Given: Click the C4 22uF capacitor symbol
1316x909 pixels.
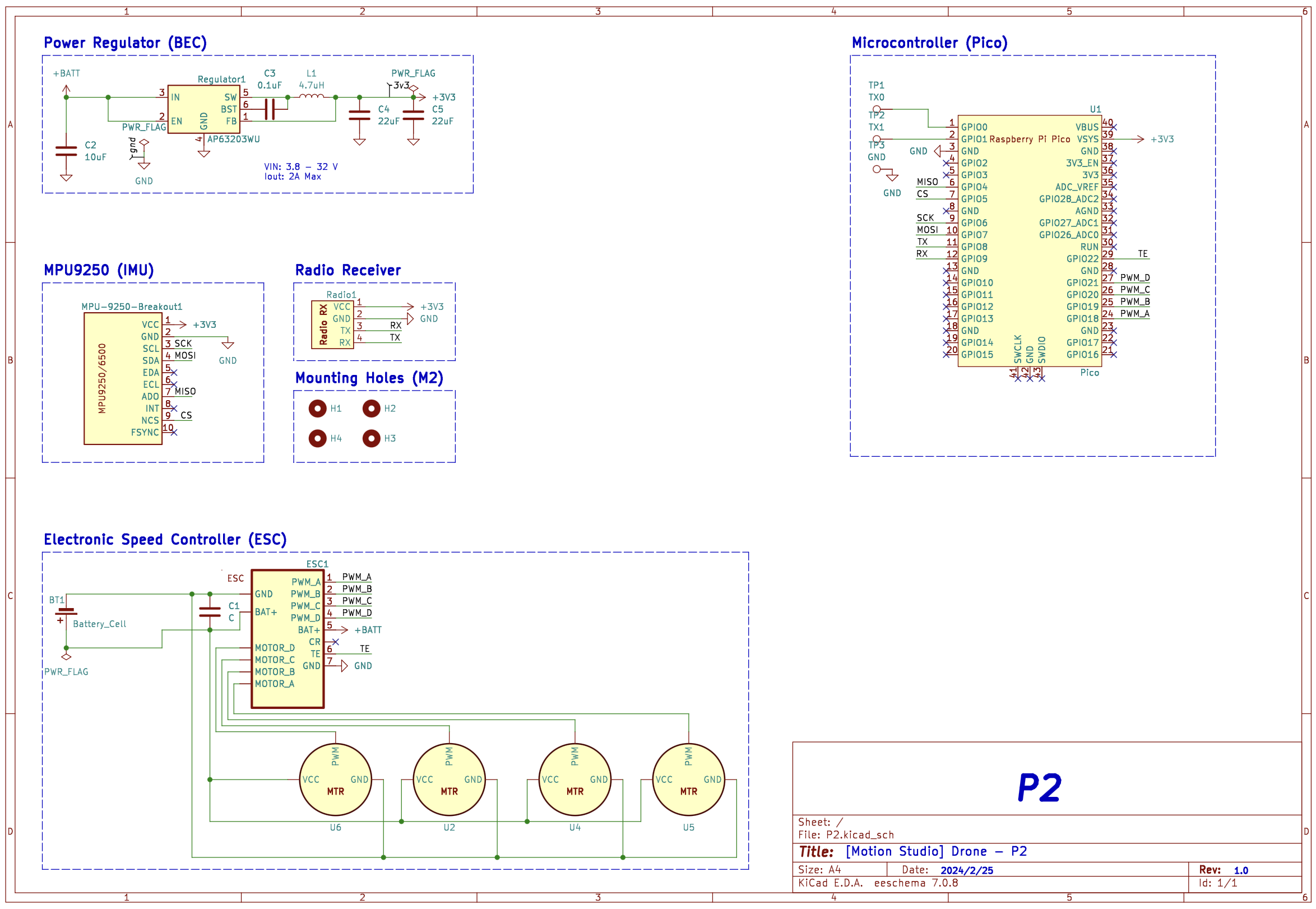Looking at the screenshot, I should (359, 115).
